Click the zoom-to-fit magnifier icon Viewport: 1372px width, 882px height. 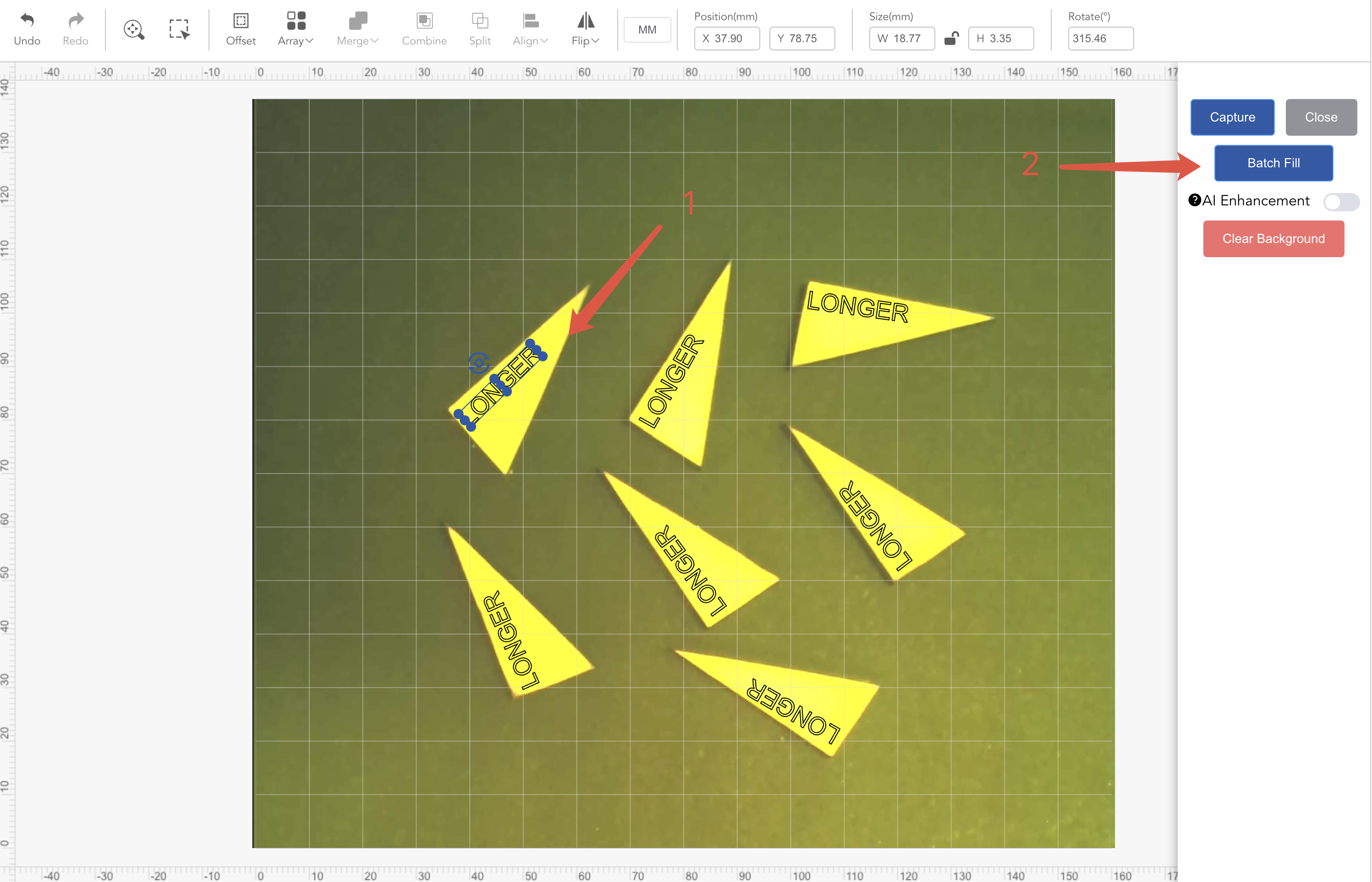134,29
